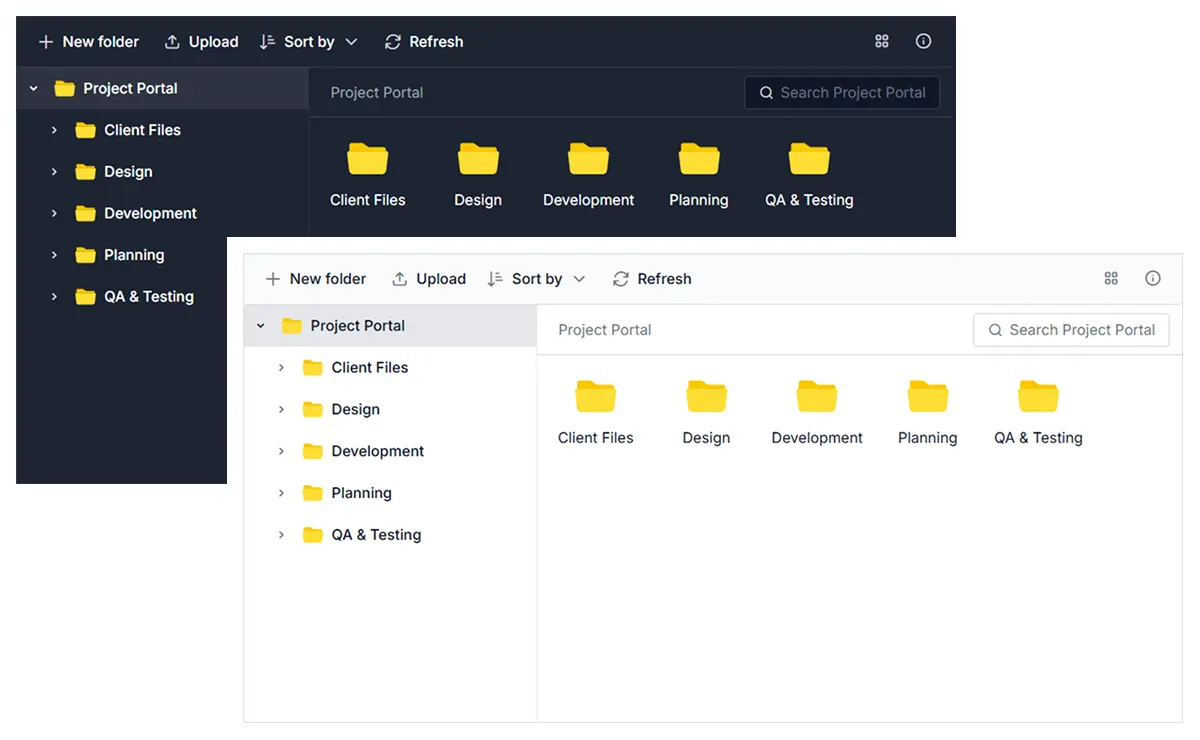Click the light window search field

pos(1071,330)
